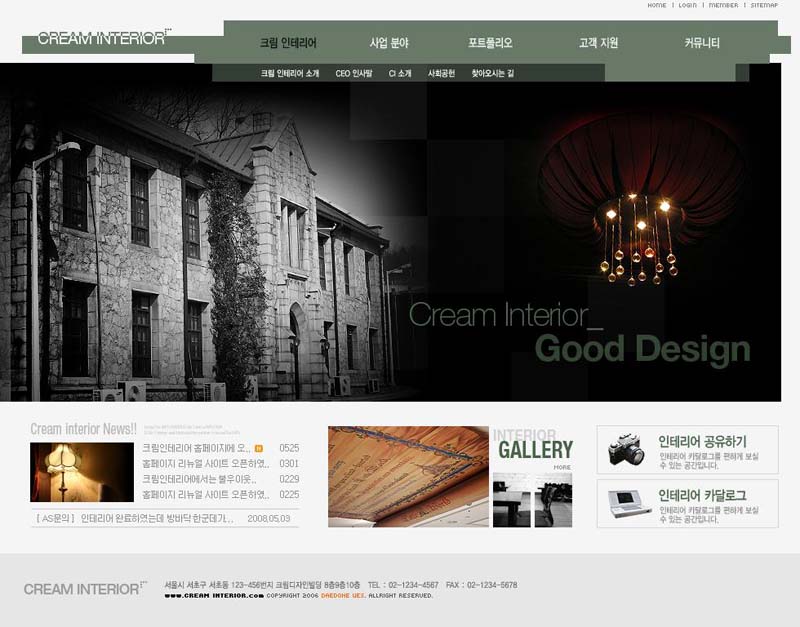Click the LOGIN link at top
The width and height of the screenshot is (800, 627).
687,5
